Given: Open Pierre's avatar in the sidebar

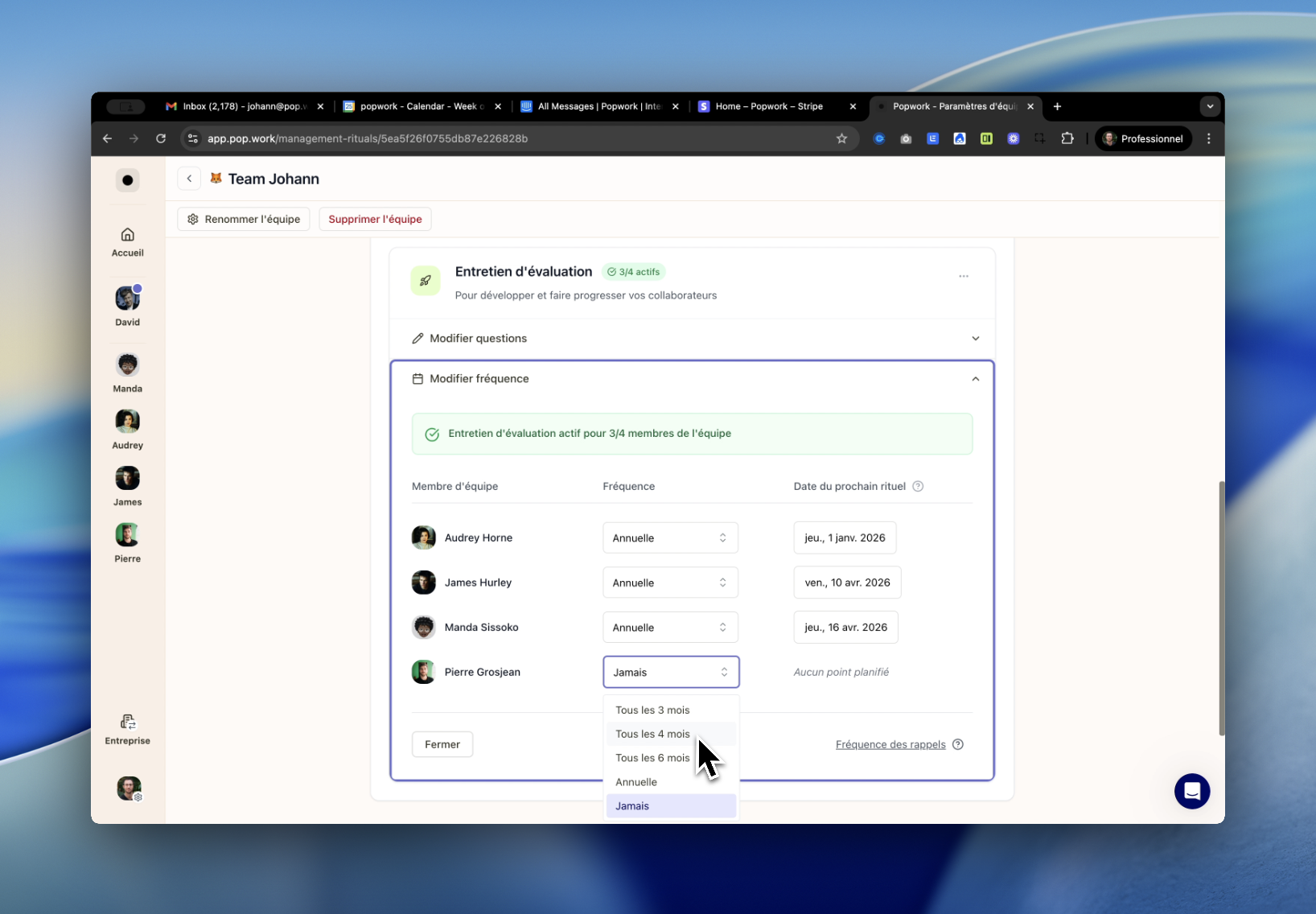Looking at the screenshot, I should click(127, 535).
